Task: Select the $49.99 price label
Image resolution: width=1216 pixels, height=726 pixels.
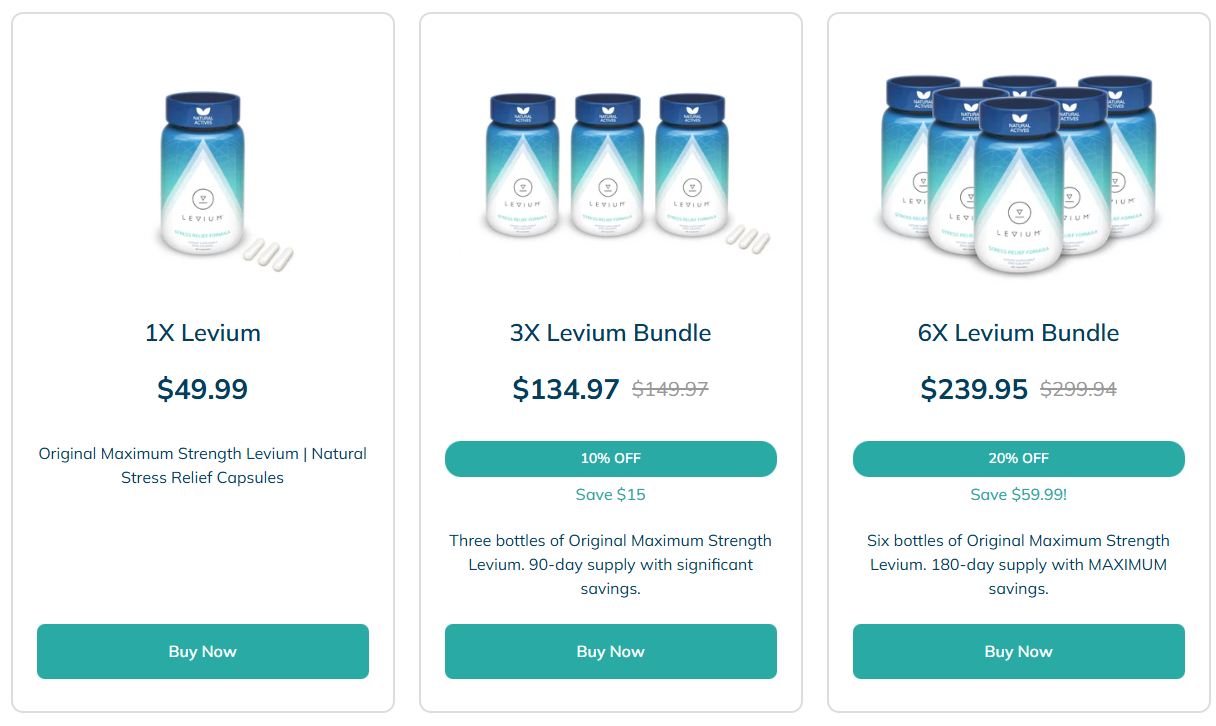Action: click(x=202, y=389)
